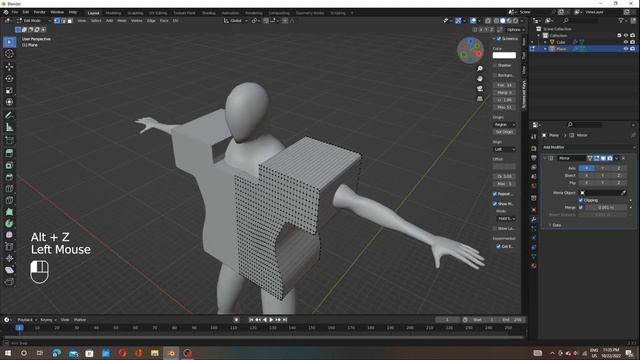
Task: Select the Knife tool
Action: pyautogui.click(x=9, y=200)
